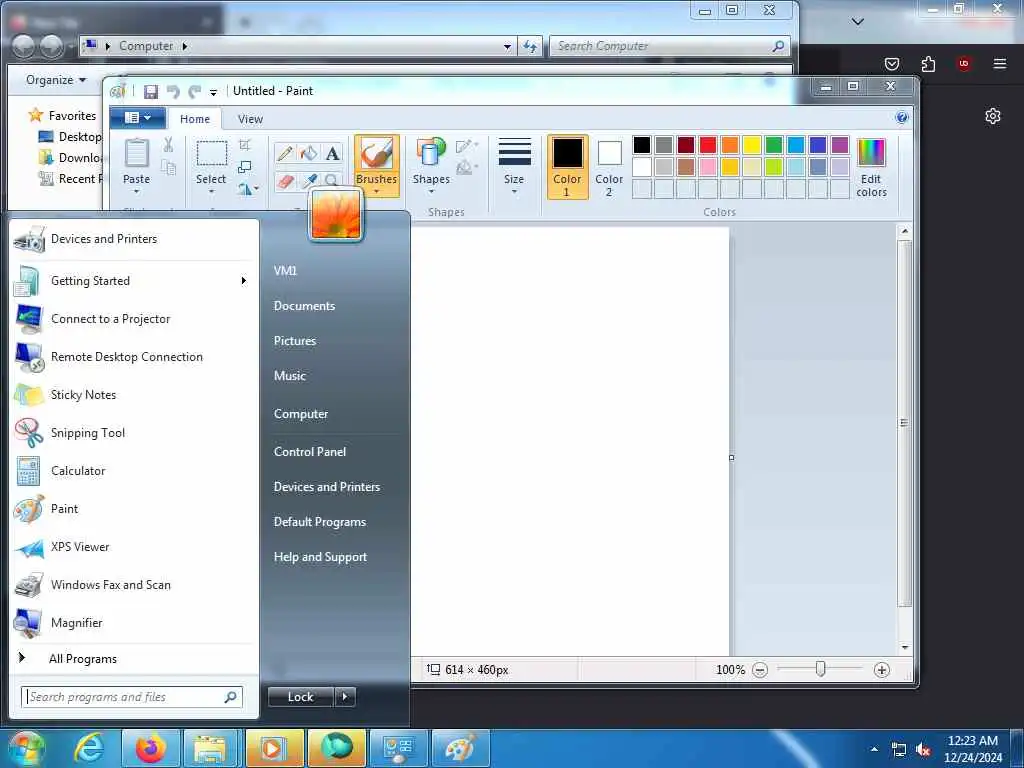This screenshot has width=1024, height=768.
Task: Click the Windows Start orb
Action: [25, 749]
